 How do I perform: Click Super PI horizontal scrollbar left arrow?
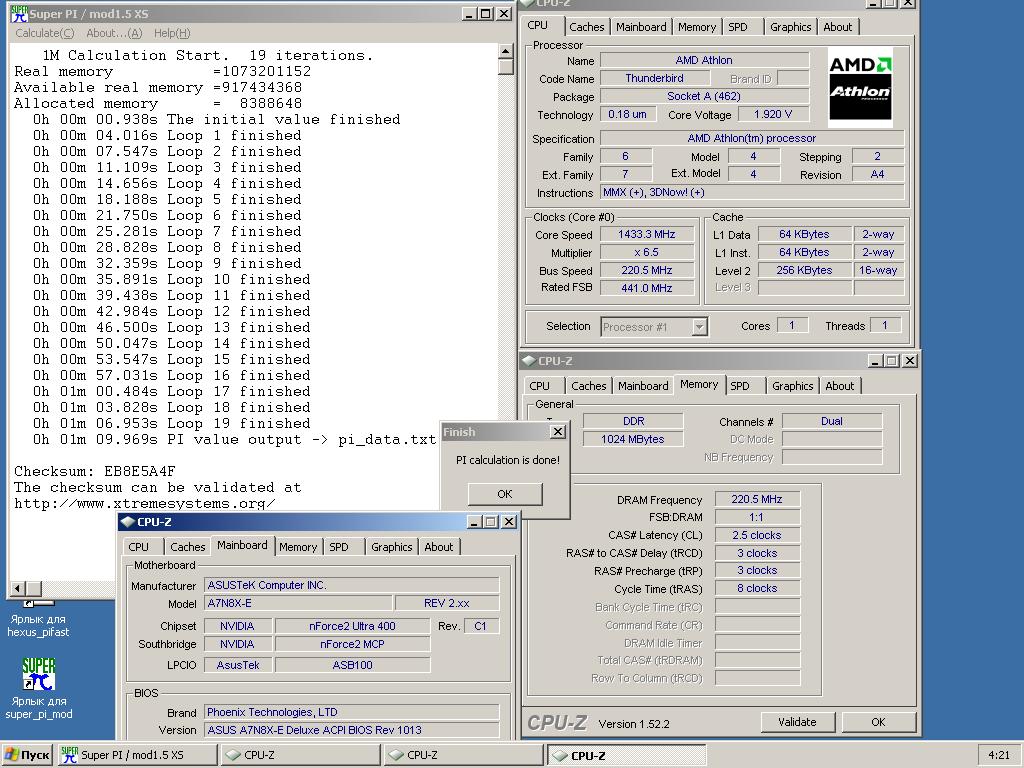(x=18, y=588)
